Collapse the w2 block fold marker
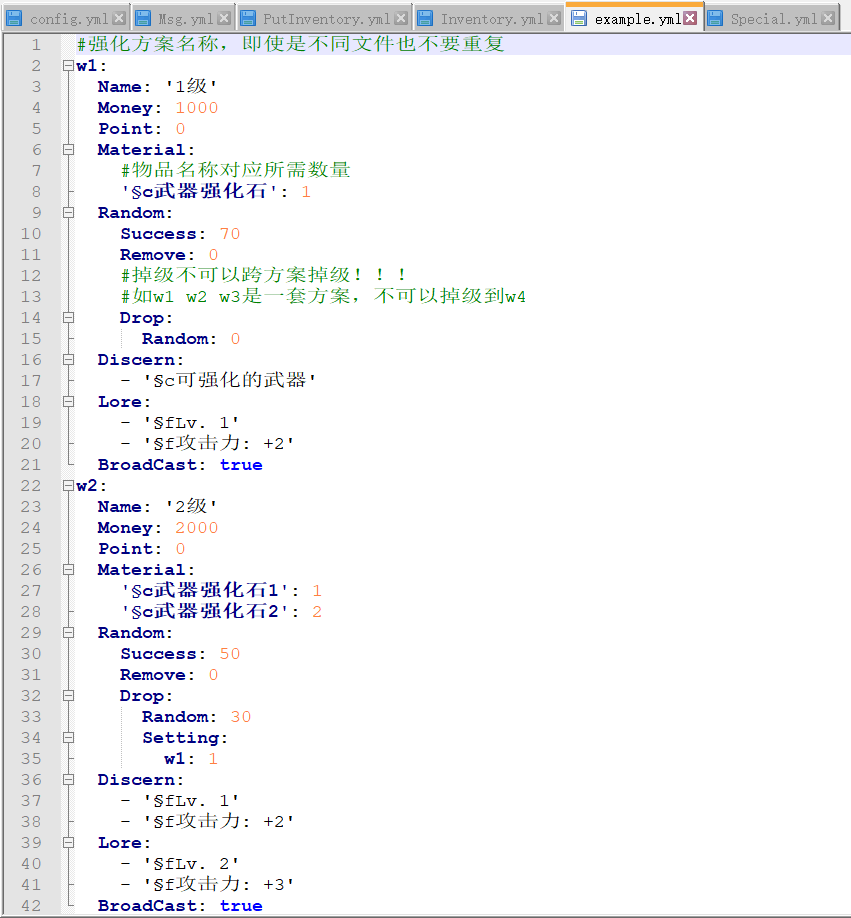The width and height of the screenshot is (851, 918). tap(68, 486)
